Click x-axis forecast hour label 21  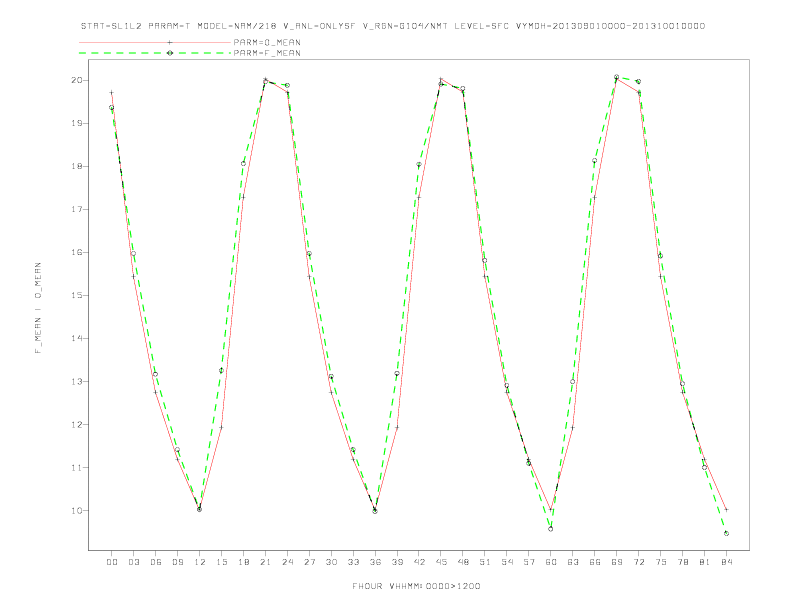pos(265,562)
